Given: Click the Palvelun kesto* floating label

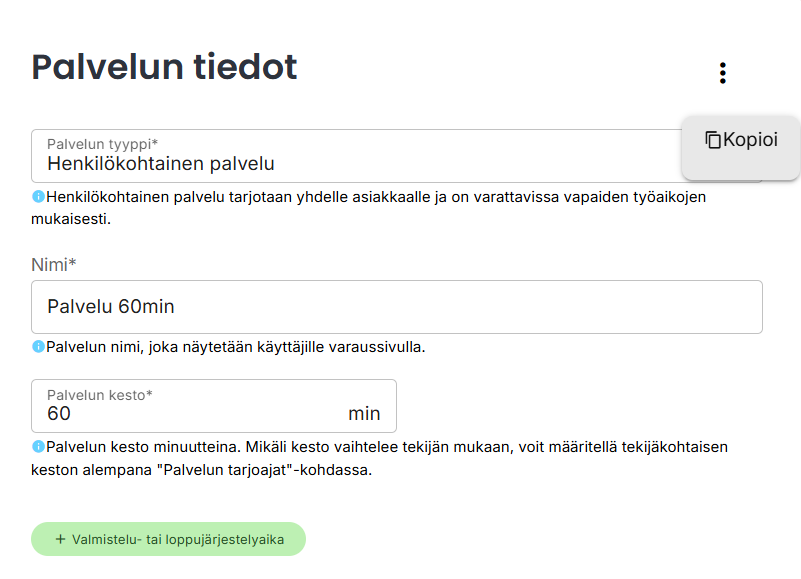Looking at the screenshot, I should (x=99, y=395).
